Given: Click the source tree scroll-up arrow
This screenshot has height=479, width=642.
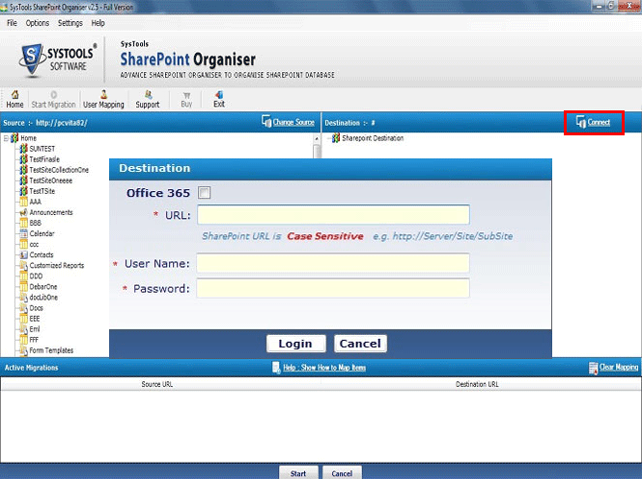Looking at the screenshot, I should [x=317, y=139].
